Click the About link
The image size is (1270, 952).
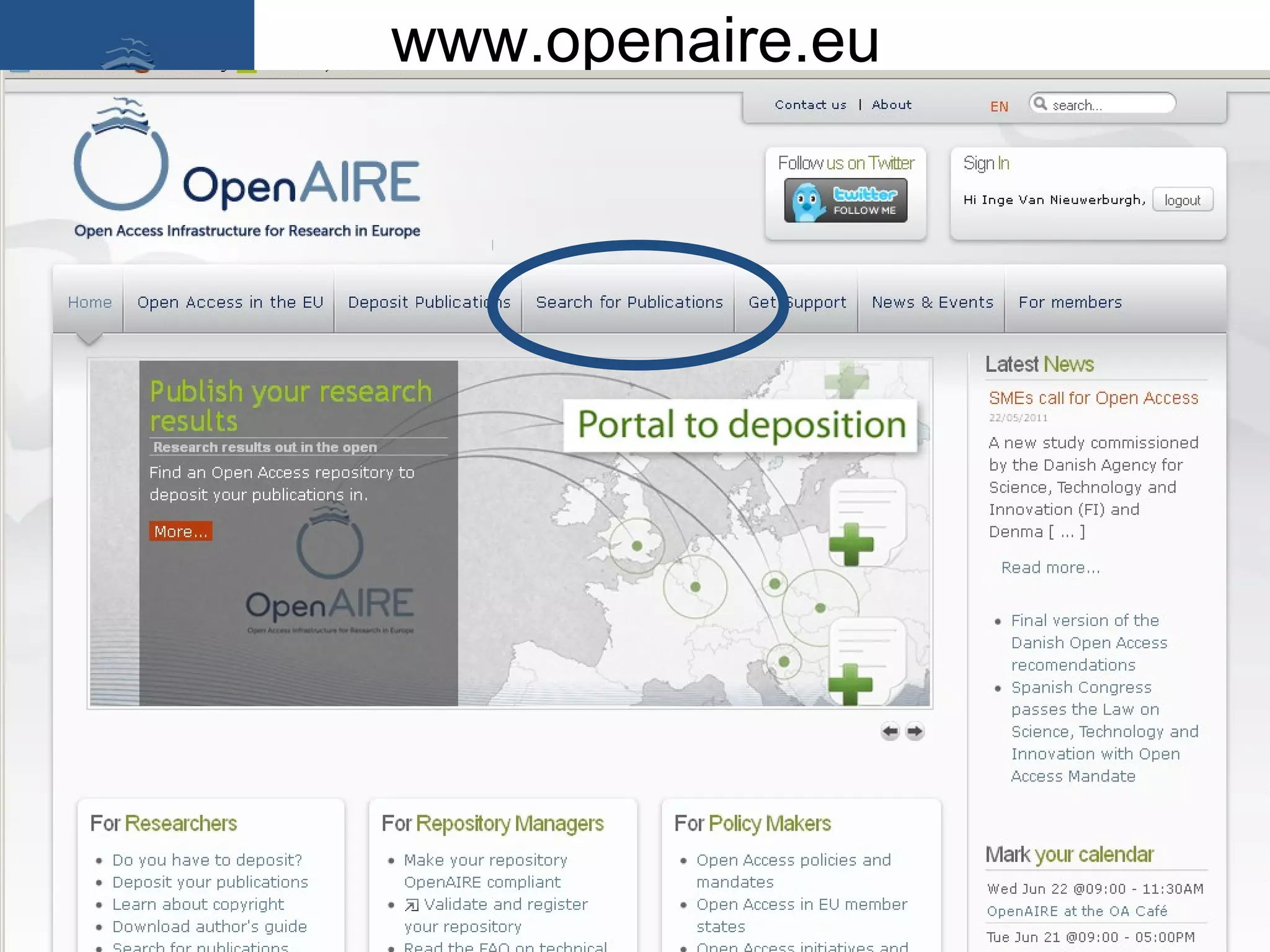(892, 105)
